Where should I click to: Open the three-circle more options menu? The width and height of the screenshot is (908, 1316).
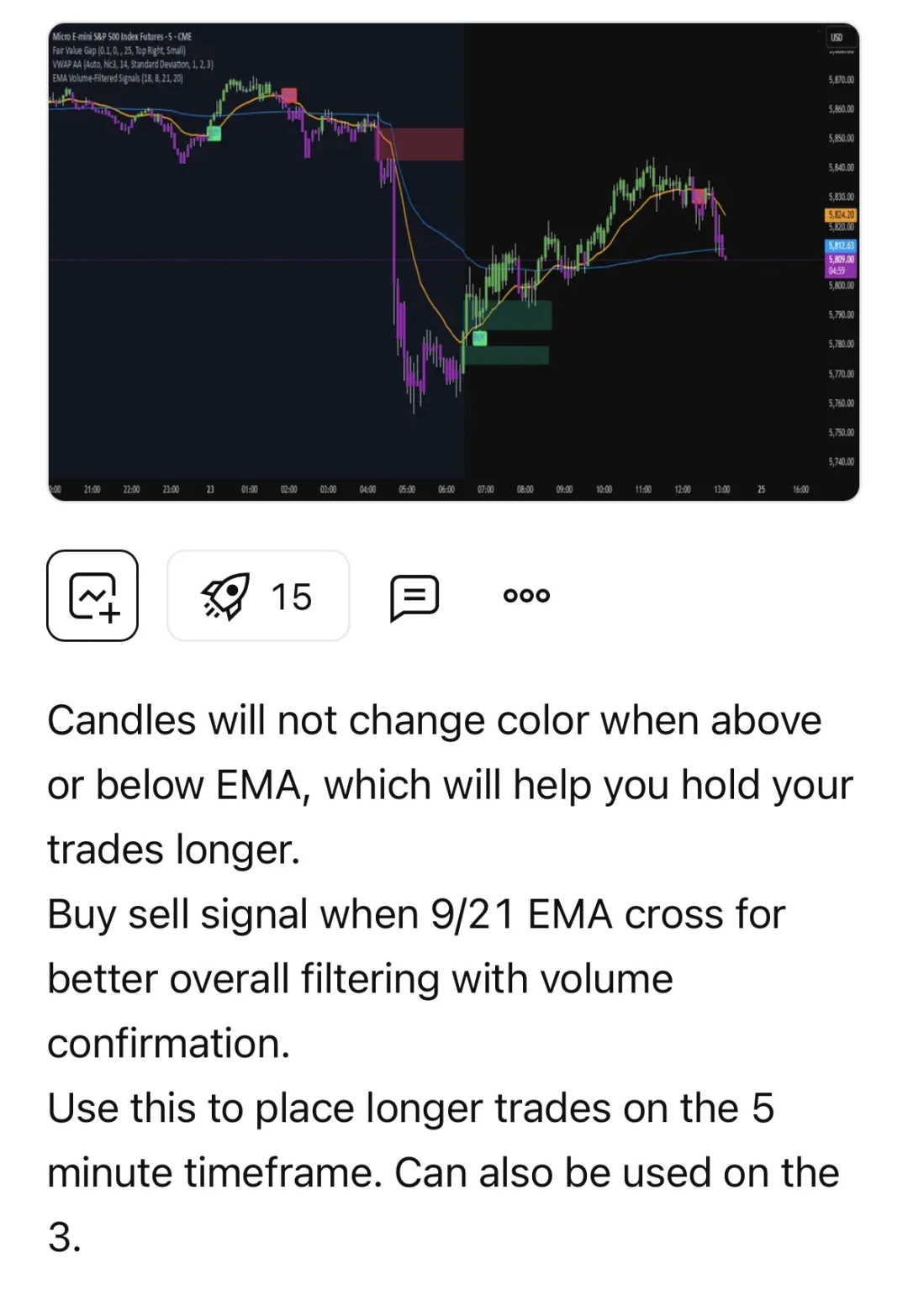[x=526, y=596]
